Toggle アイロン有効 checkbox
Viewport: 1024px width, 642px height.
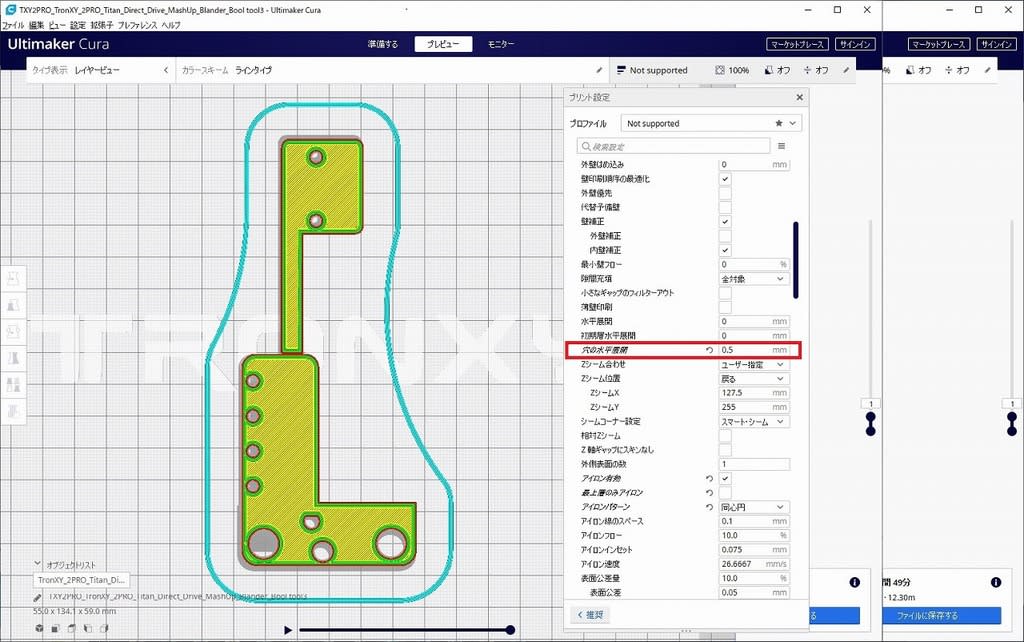click(x=725, y=479)
